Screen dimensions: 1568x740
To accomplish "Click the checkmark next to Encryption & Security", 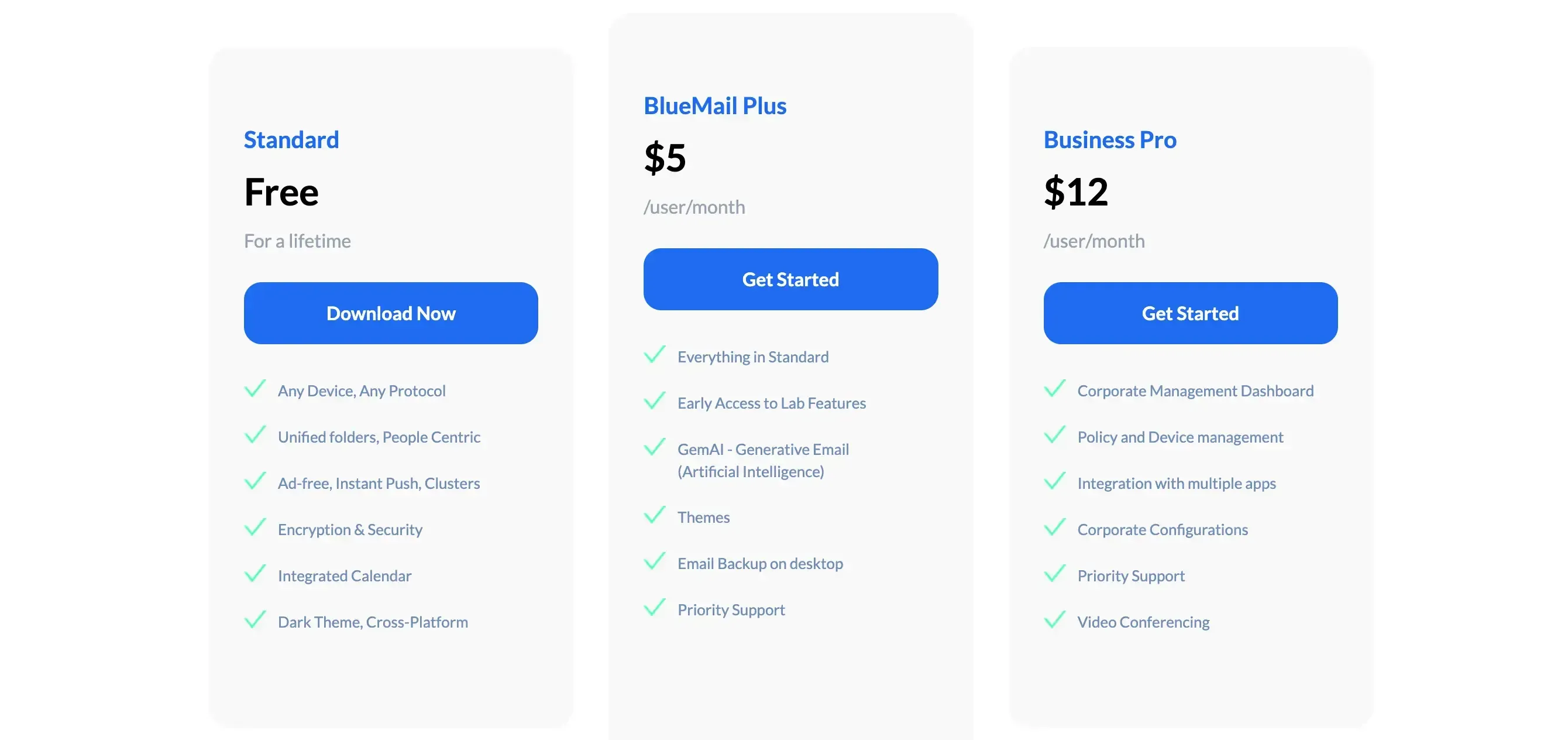I will click(256, 527).
